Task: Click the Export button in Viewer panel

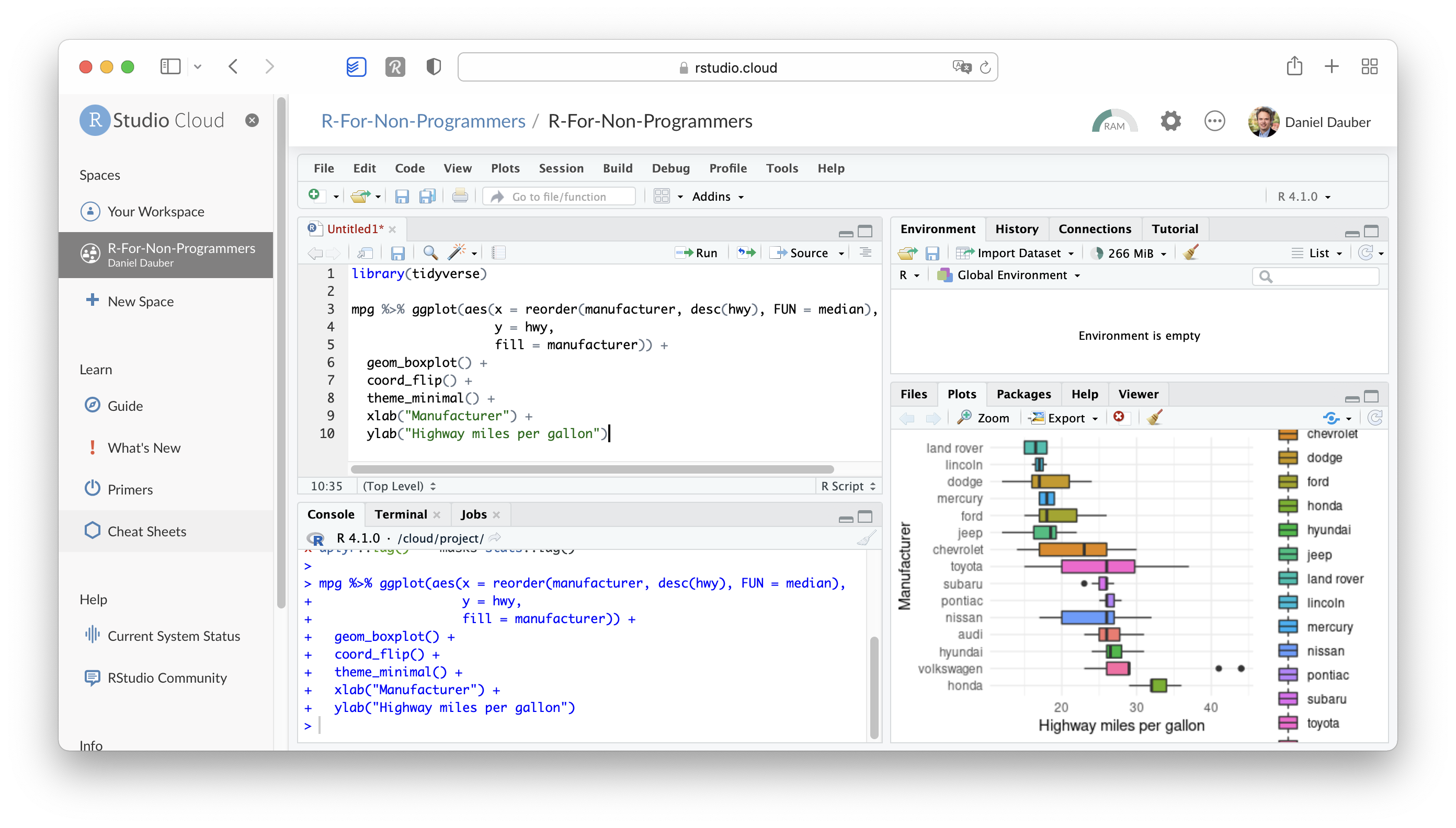Action: [1063, 418]
